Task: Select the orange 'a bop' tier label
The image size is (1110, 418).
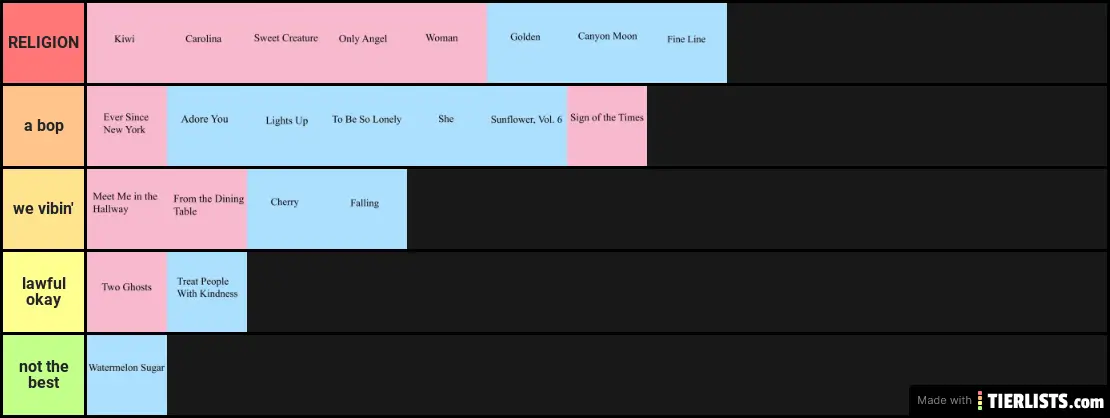Action: [43, 126]
